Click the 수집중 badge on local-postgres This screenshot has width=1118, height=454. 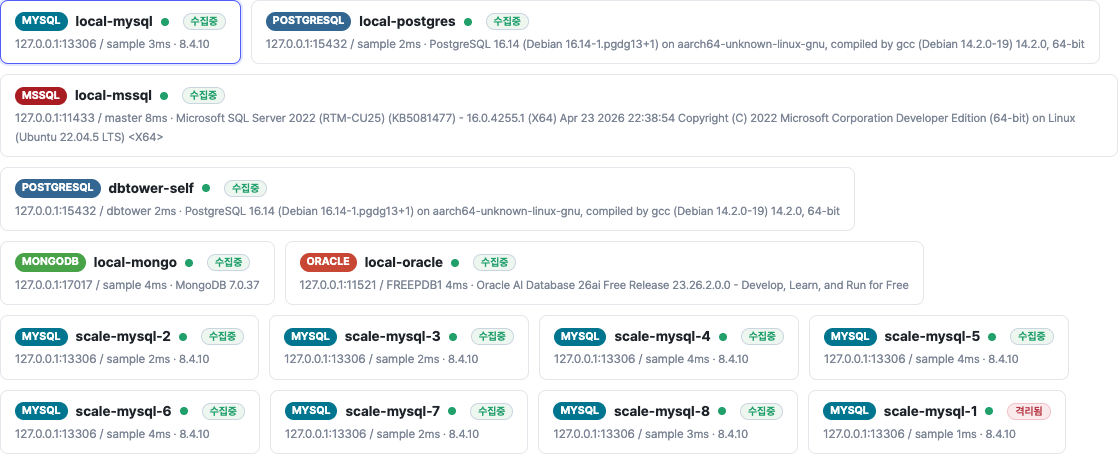(508, 21)
